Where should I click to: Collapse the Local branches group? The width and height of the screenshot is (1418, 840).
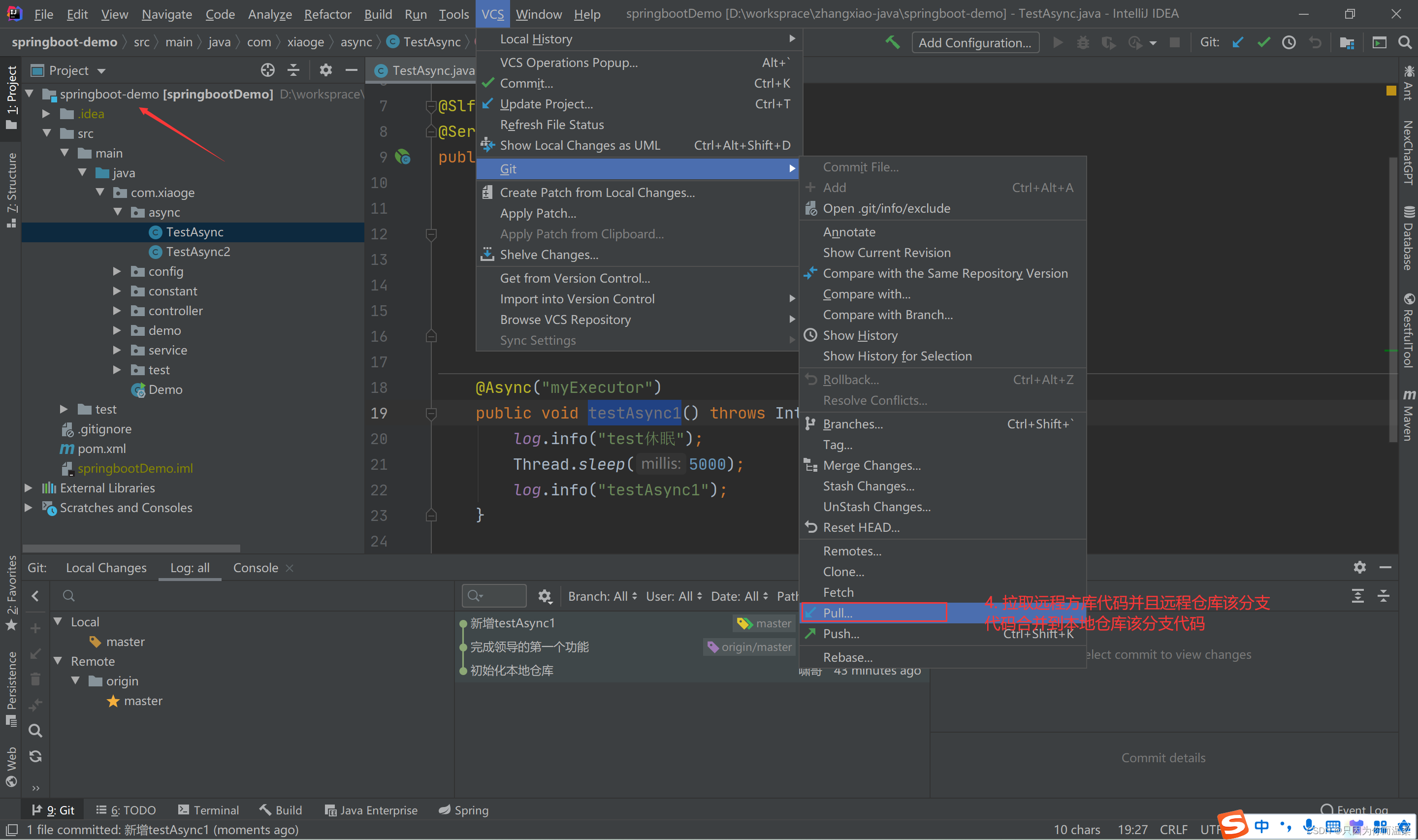(x=57, y=621)
